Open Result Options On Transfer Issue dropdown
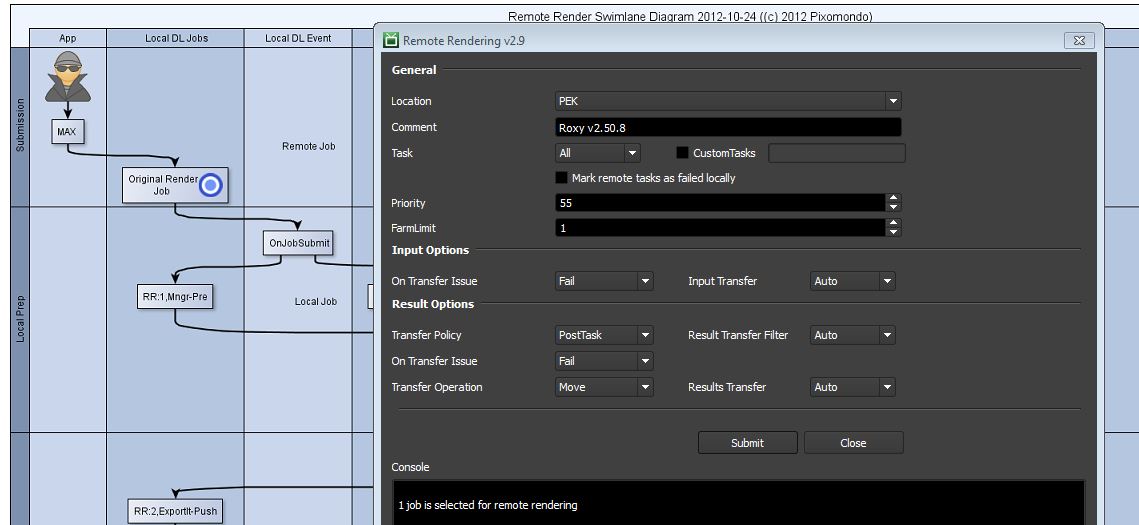 click(604, 361)
